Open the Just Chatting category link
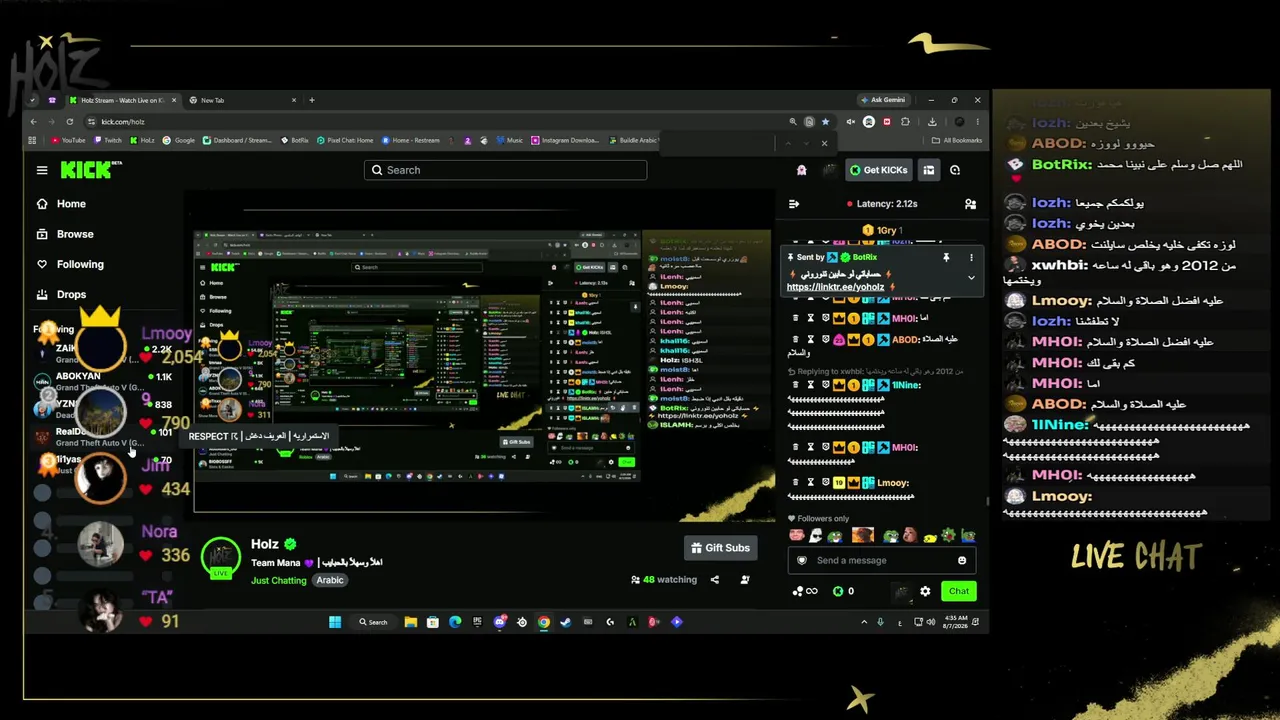 [279, 580]
